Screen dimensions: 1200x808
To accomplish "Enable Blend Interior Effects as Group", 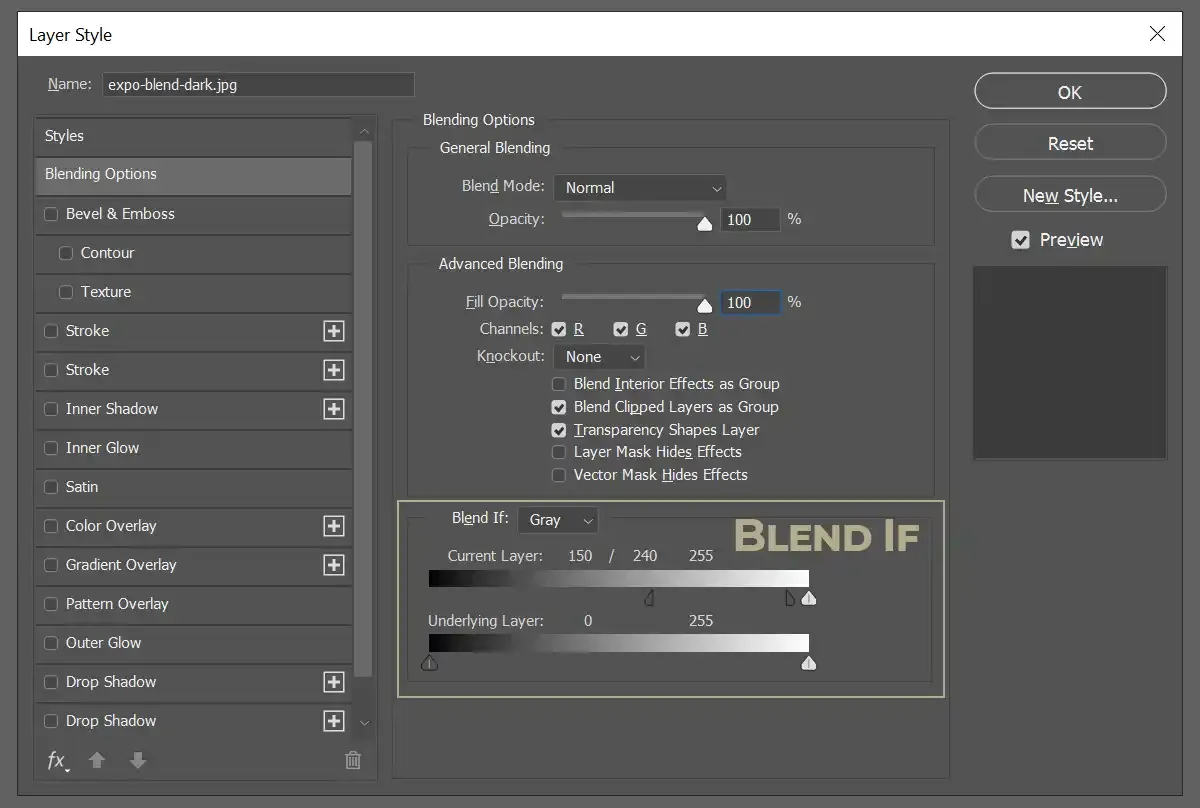I will click(558, 384).
